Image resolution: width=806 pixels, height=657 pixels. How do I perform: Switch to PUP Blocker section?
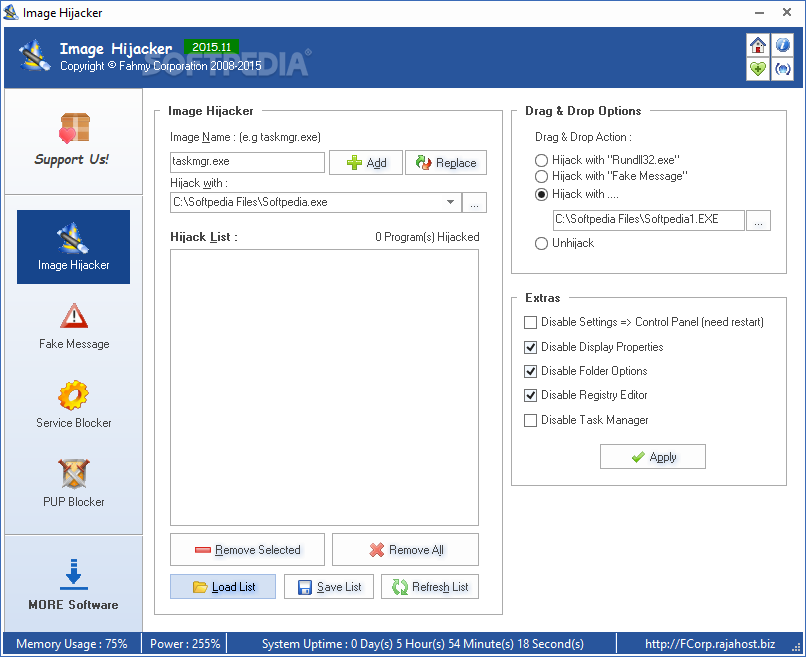pyautogui.click(x=74, y=484)
